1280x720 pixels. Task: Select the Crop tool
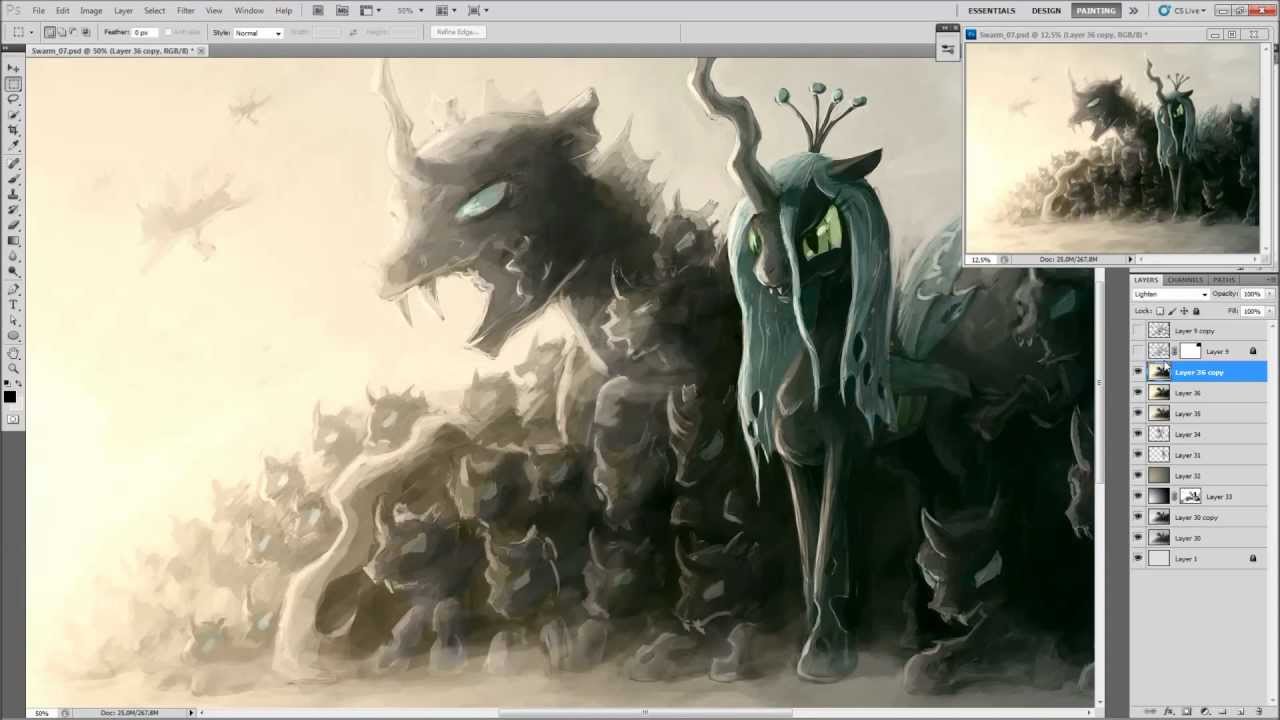pos(13,130)
